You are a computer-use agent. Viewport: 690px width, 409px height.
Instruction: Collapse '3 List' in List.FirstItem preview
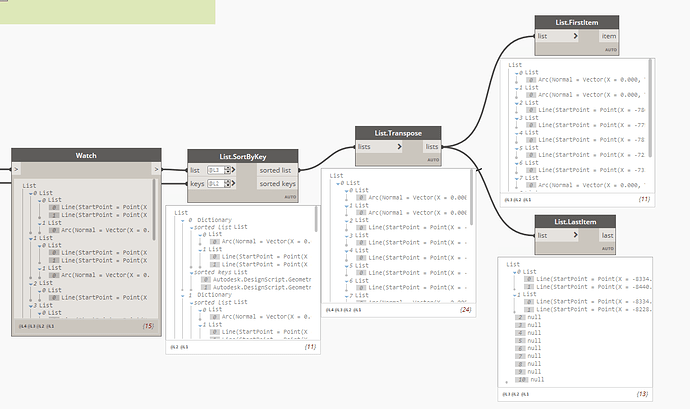pos(517,118)
